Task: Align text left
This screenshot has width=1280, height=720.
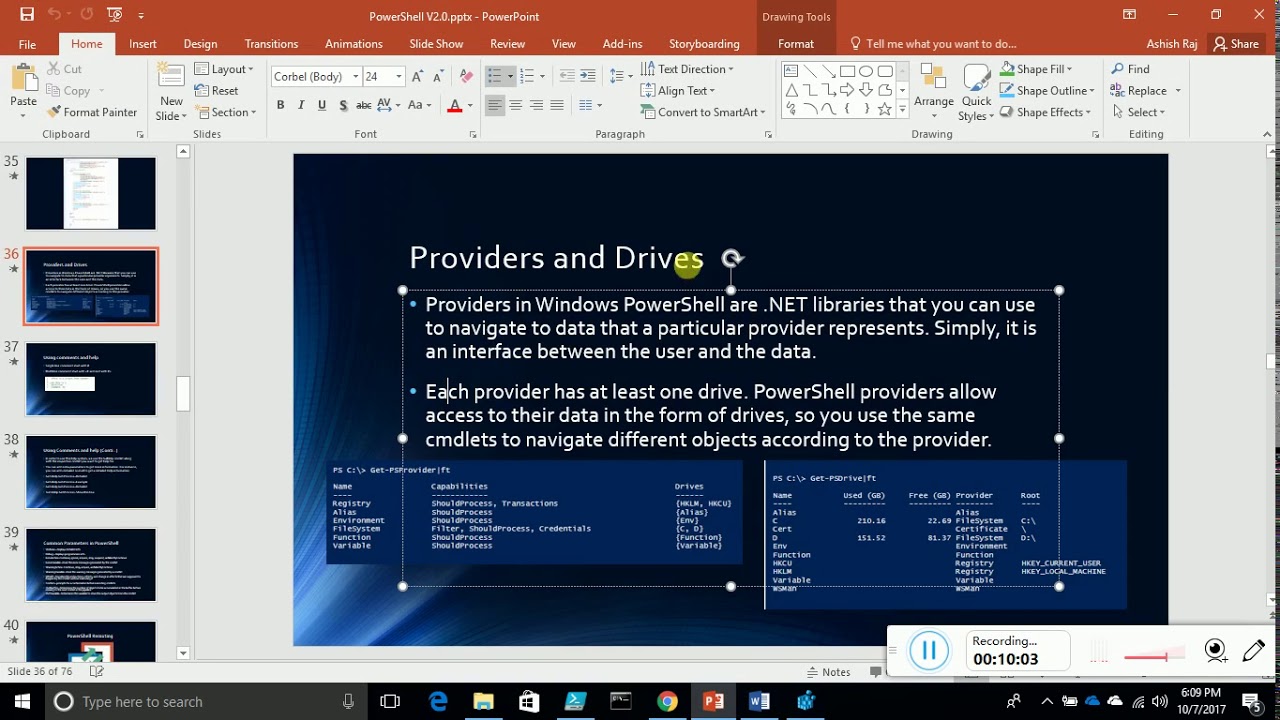Action: point(494,105)
